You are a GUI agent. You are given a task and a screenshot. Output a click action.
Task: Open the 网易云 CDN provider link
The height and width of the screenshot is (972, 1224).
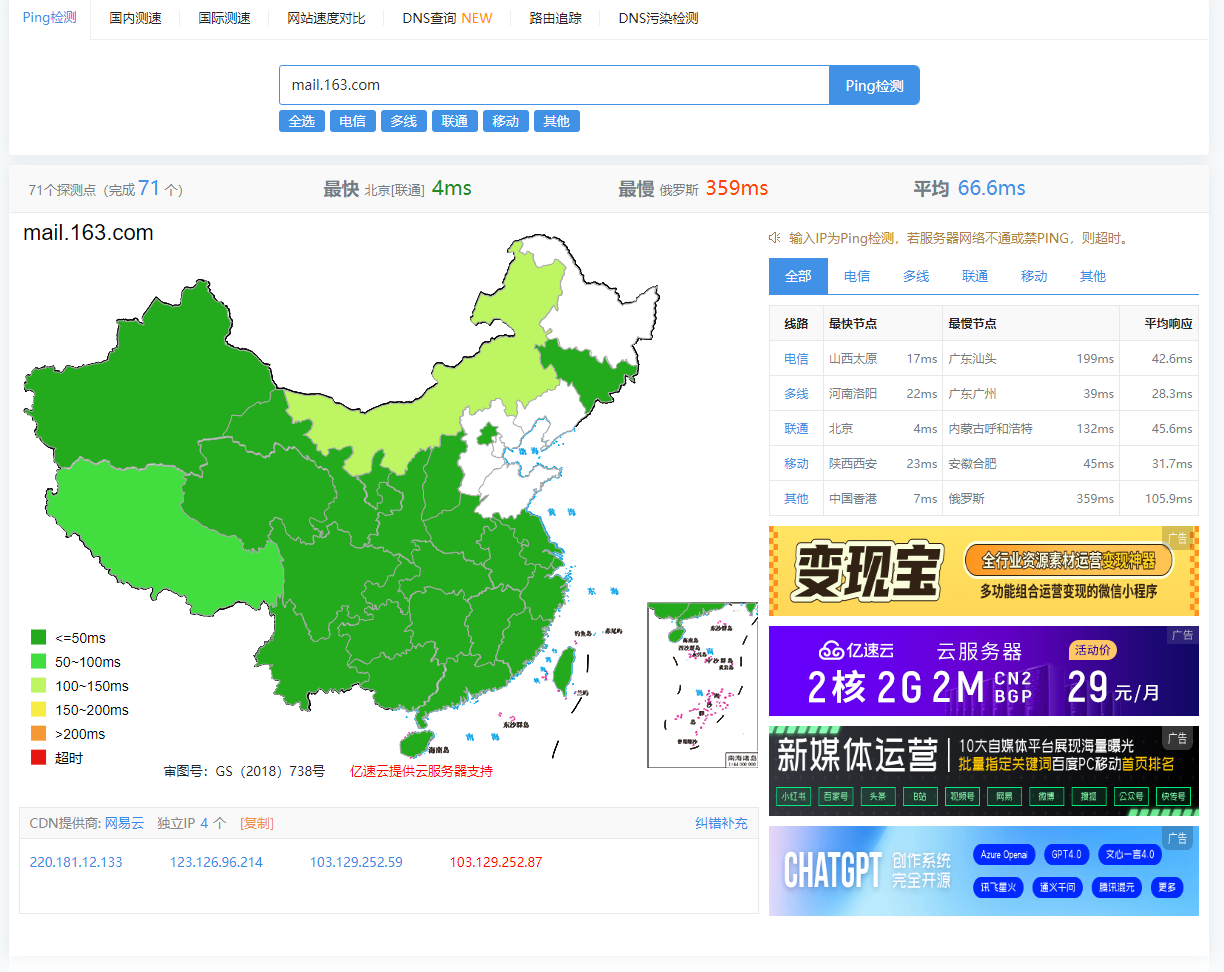tap(124, 823)
